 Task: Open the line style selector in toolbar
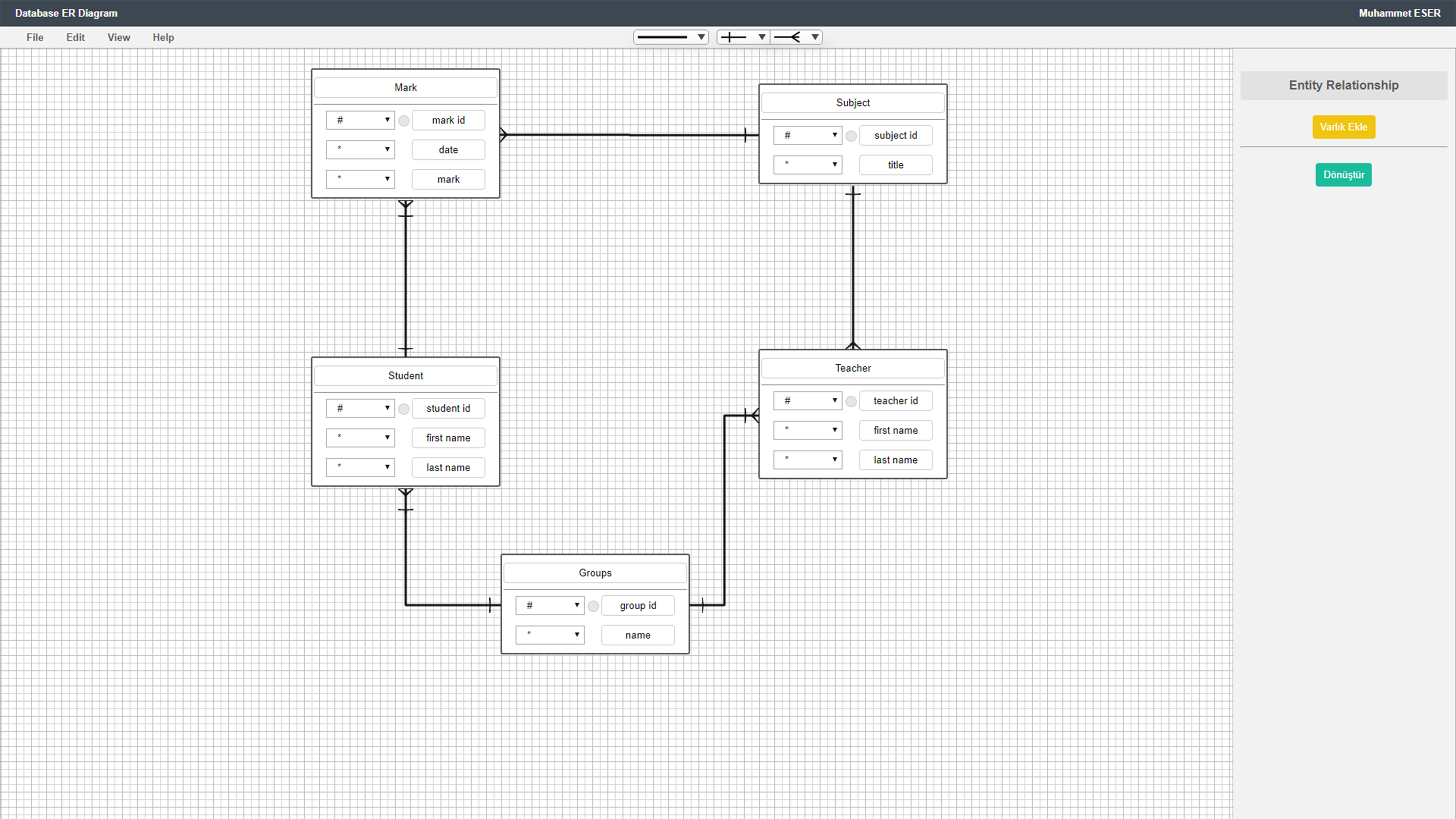tap(670, 37)
